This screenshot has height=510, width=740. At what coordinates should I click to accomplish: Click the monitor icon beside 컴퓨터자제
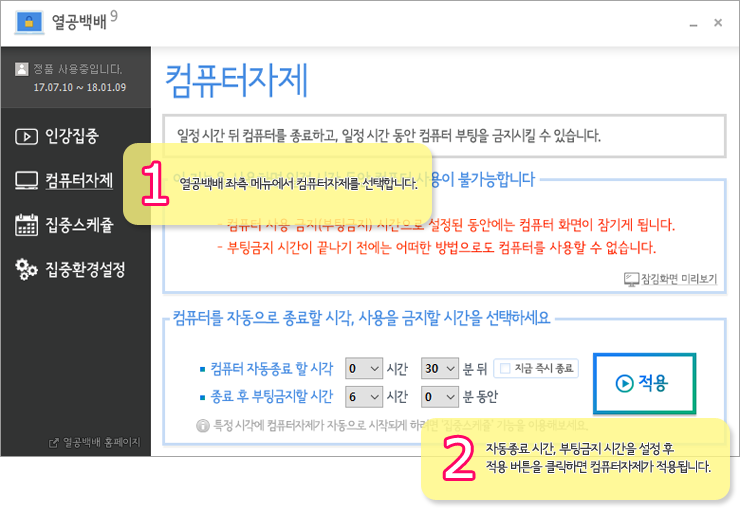(26, 181)
